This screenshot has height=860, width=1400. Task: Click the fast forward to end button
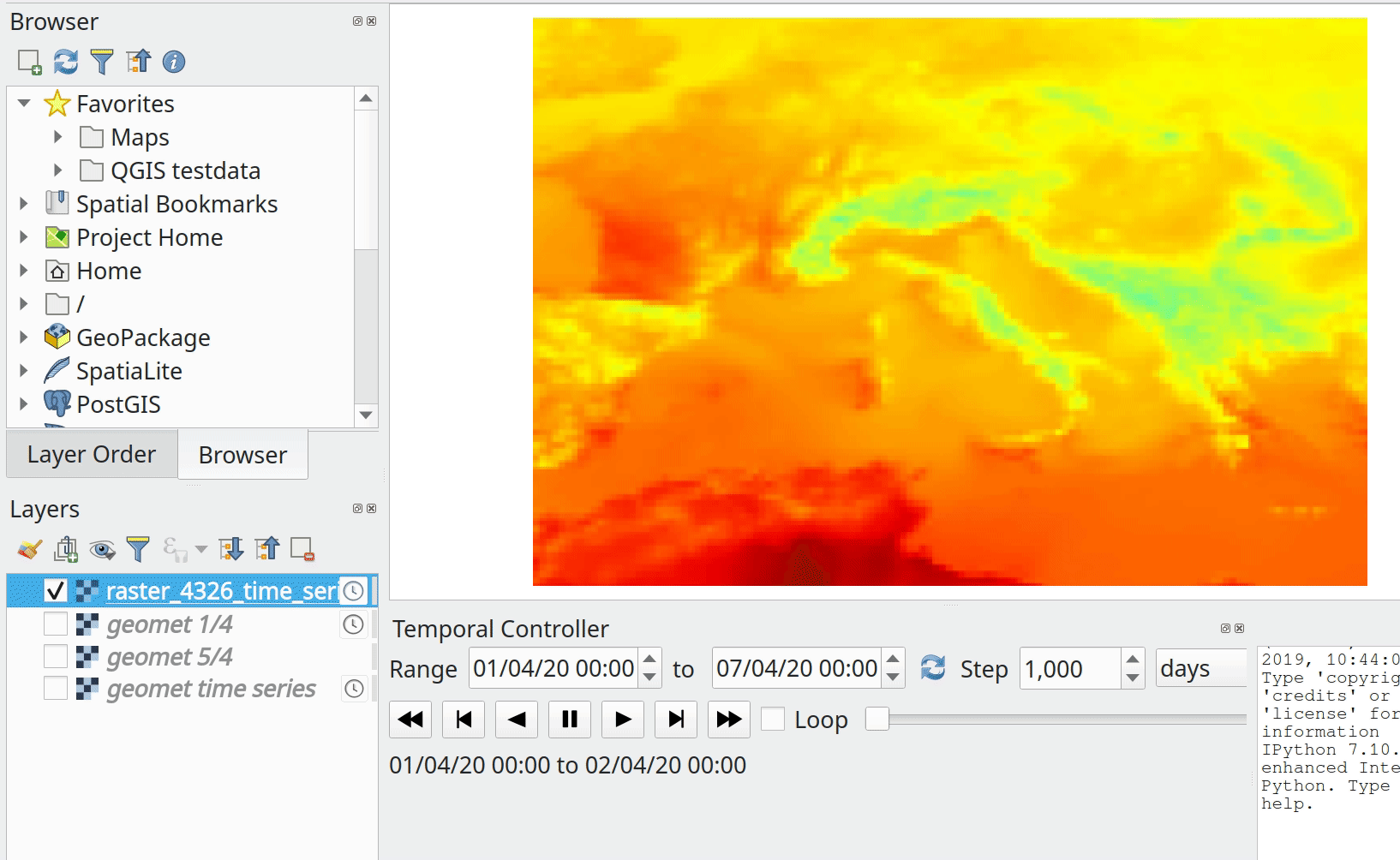pos(729,720)
